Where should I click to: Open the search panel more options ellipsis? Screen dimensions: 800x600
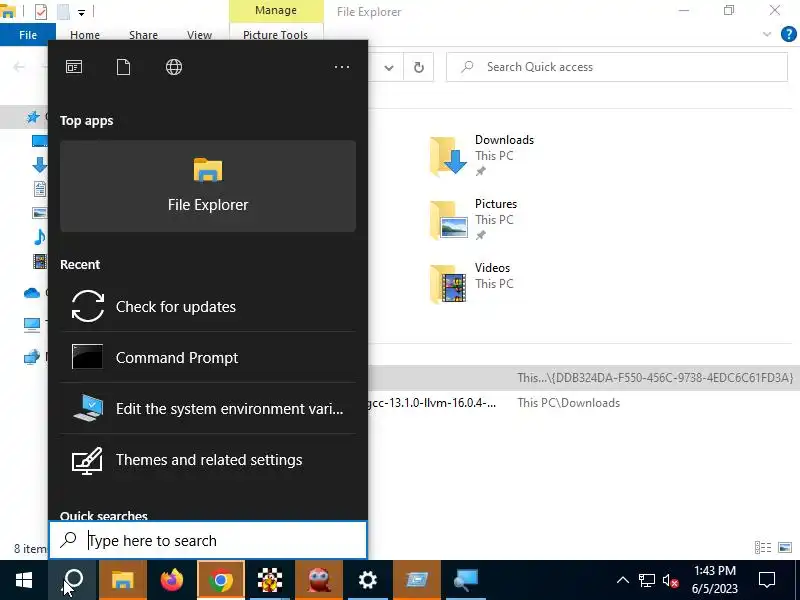coord(342,67)
